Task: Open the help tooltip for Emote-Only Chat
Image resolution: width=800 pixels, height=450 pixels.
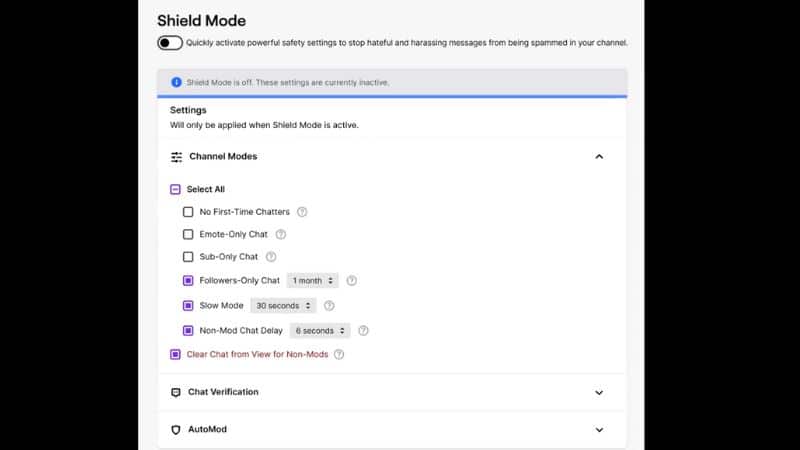Action: (x=281, y=234)
